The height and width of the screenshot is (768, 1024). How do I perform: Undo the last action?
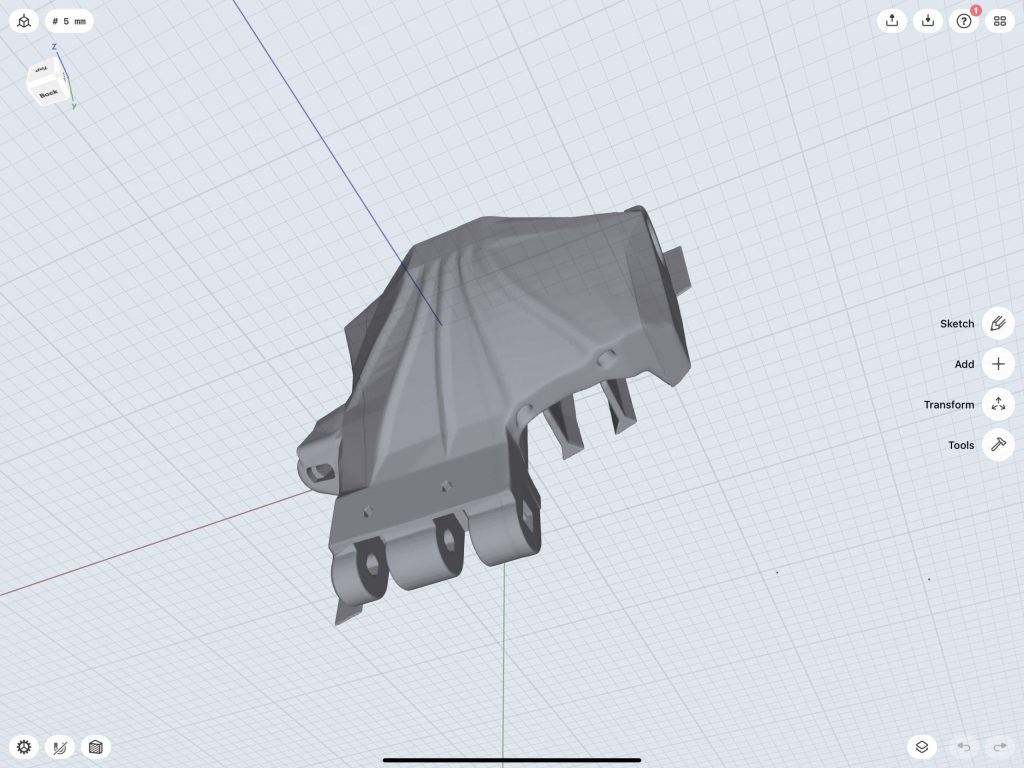pyautogui.click(x=964, y=746)
